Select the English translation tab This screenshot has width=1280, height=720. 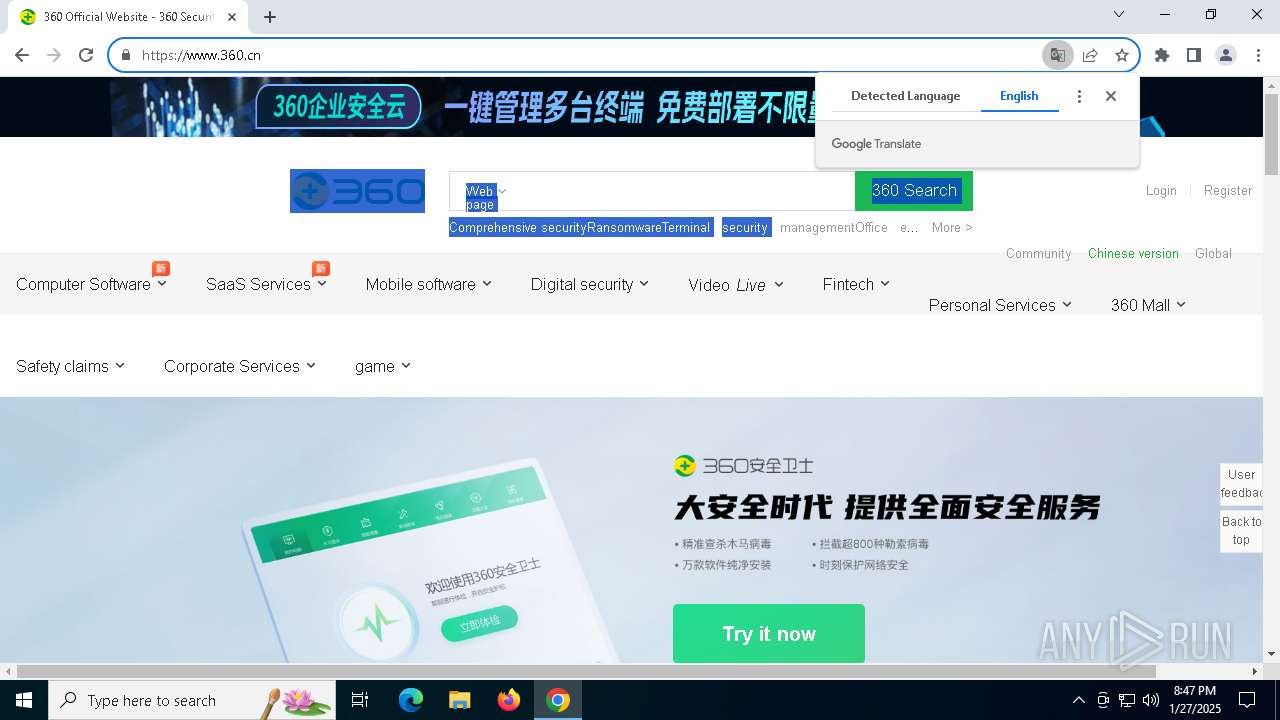[1019, 96]
